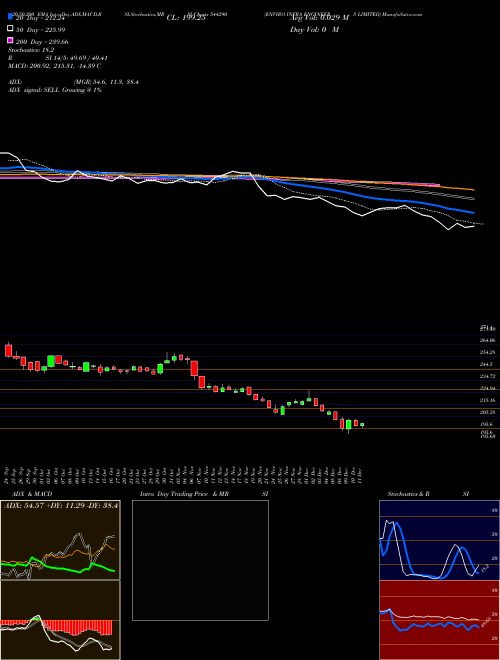Click the 'CL: 199.25' closing price label
Viewport: 500px width, 660px height.
(186, 18)
